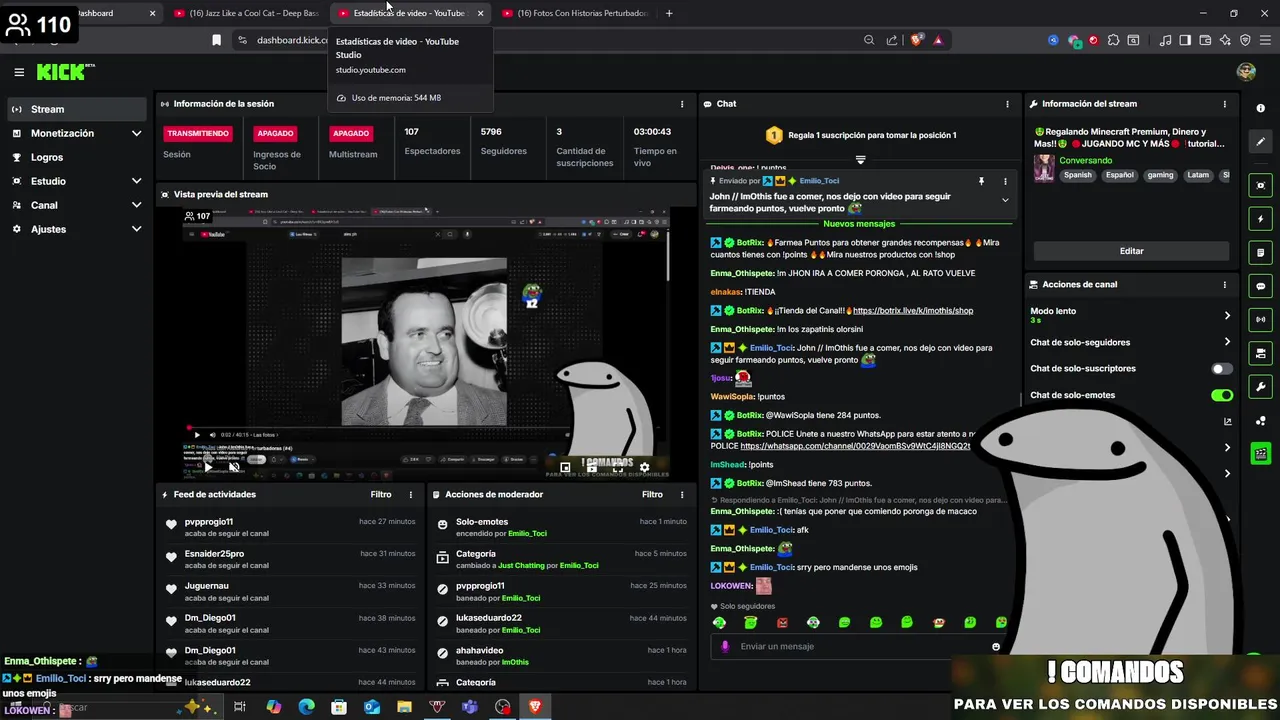Open the hamburger menu next to Kick logo
The width and height of the screenshot is (1280, 720).
pyautogui.click(x=19, y=72)
